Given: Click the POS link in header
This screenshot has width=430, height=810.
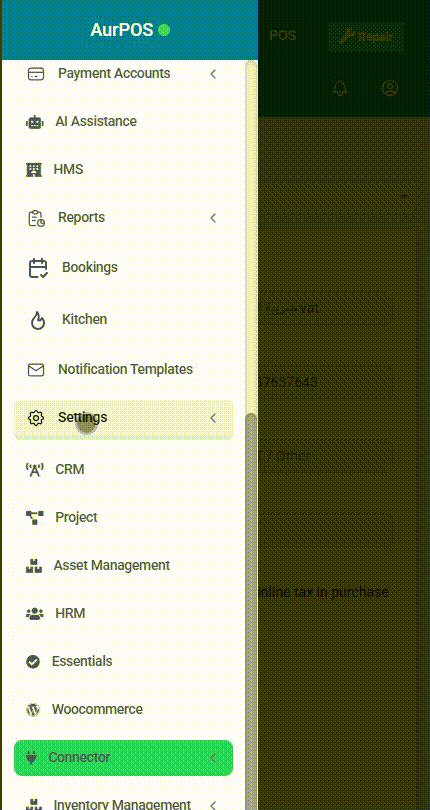Looking at the screenshot, I should (283, 36).
